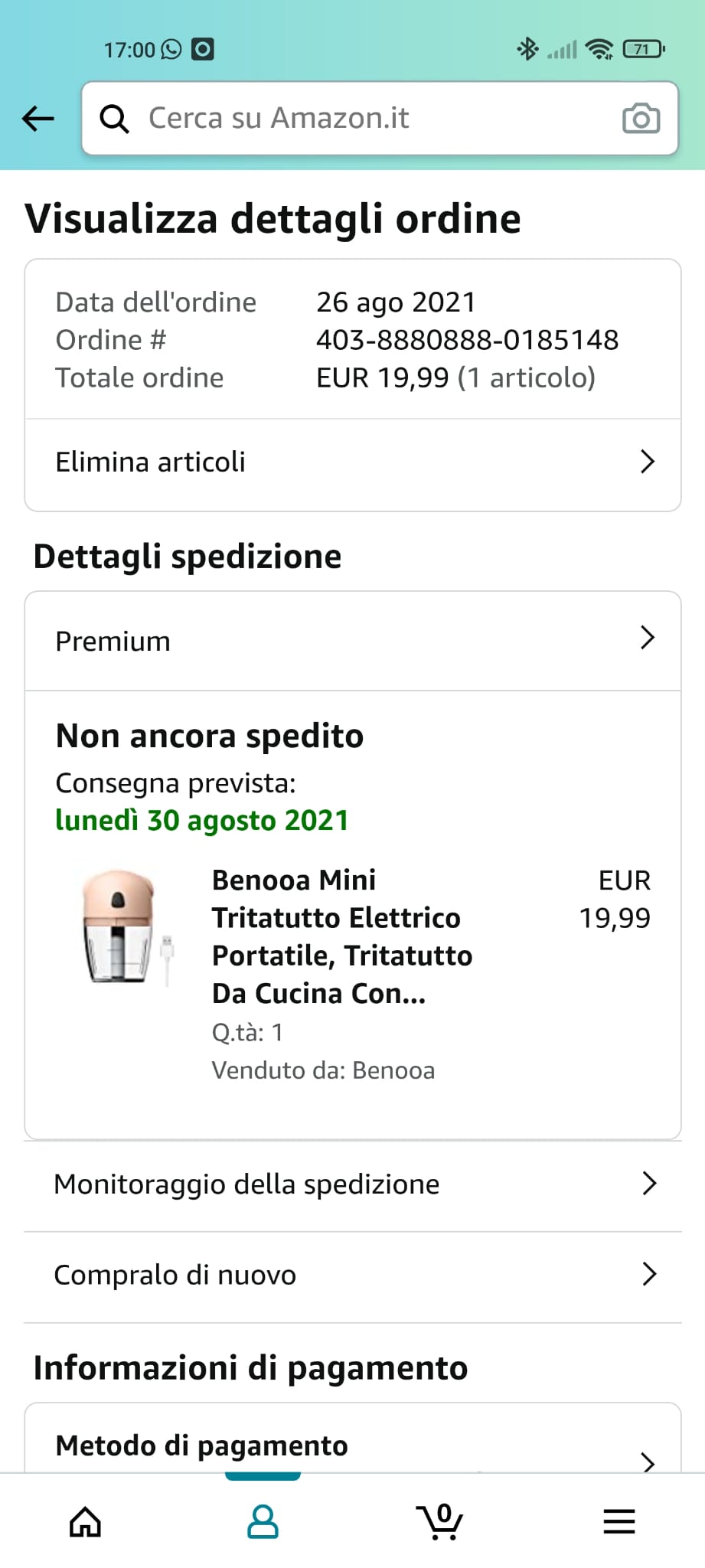Tap the search magnifier icon
This screenshot has height=1568, width=705.
pyautogui.click(x=115, y=119)
